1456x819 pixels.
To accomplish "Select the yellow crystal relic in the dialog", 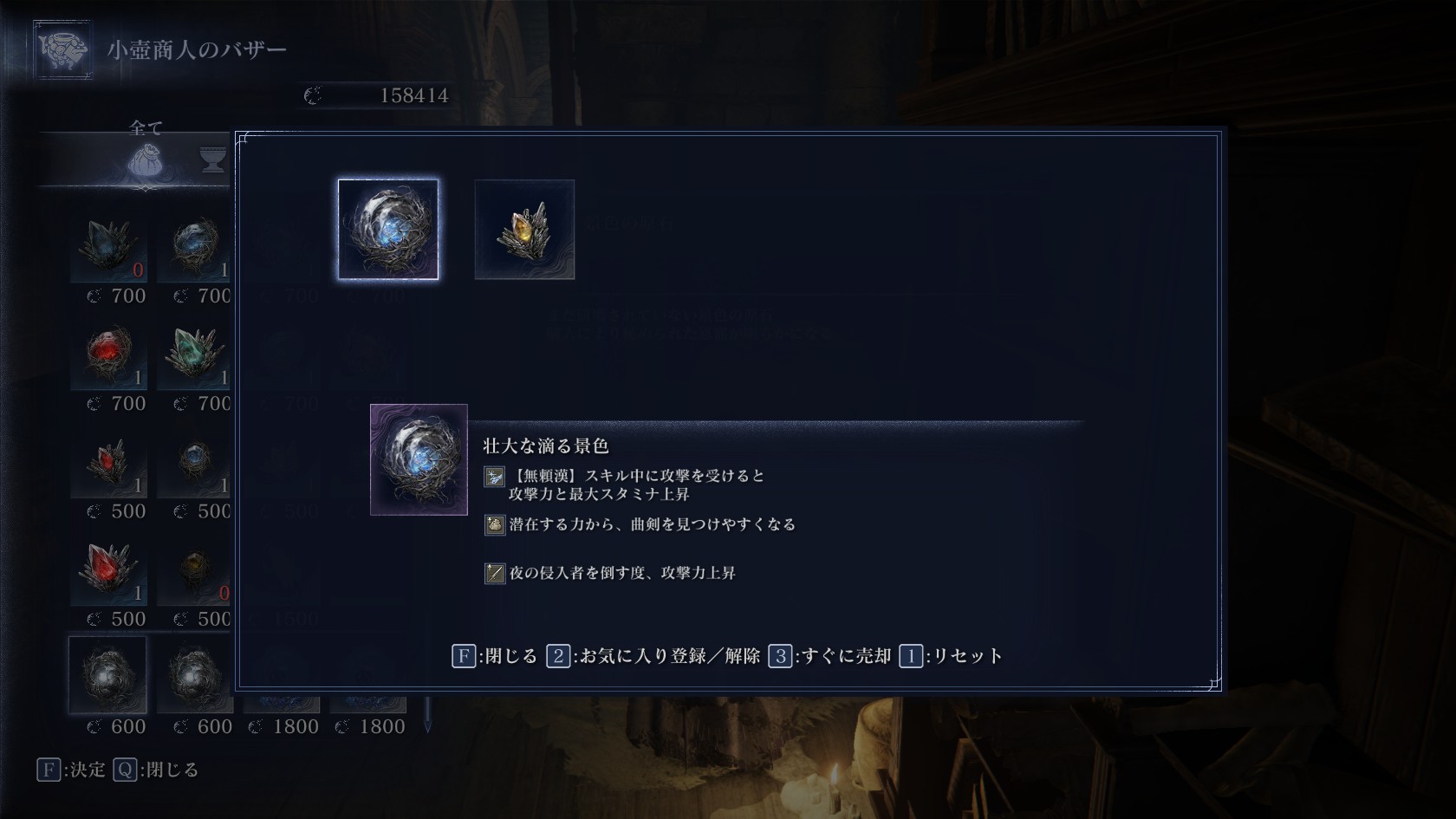I will 524,230.
